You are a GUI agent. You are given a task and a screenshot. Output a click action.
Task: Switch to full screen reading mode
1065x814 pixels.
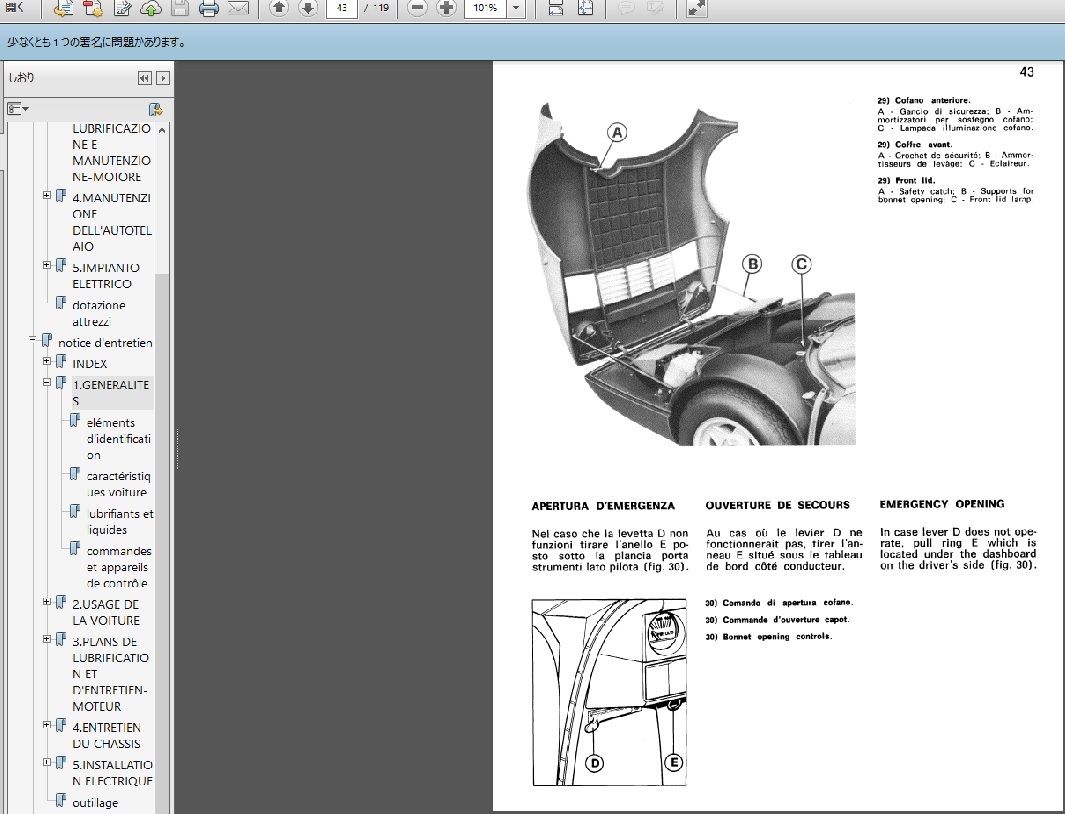click(x=697, y=9)
